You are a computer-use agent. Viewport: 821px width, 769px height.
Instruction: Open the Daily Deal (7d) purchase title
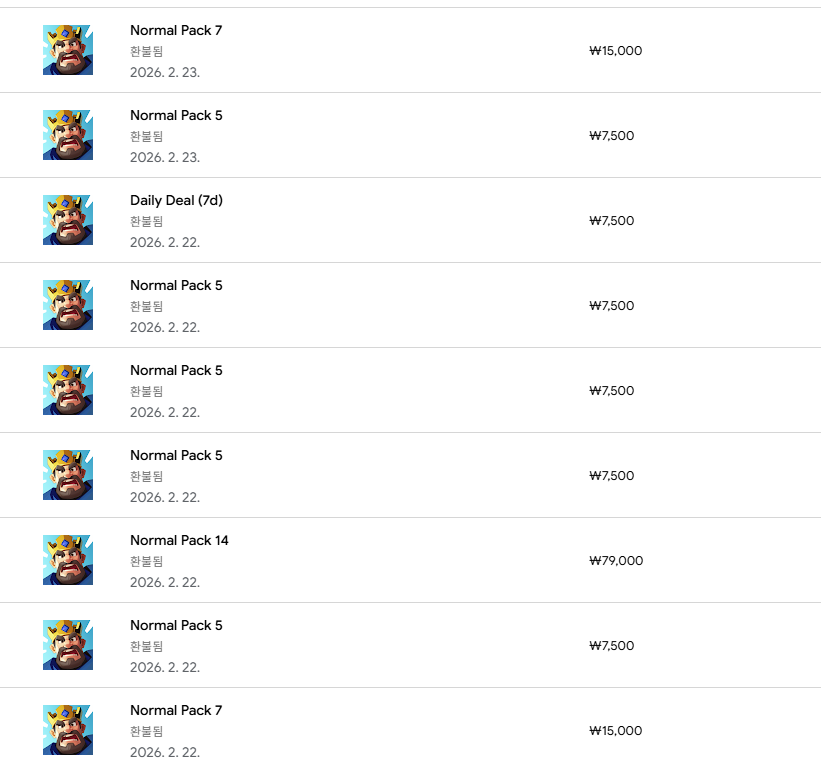tap(176, 200)
